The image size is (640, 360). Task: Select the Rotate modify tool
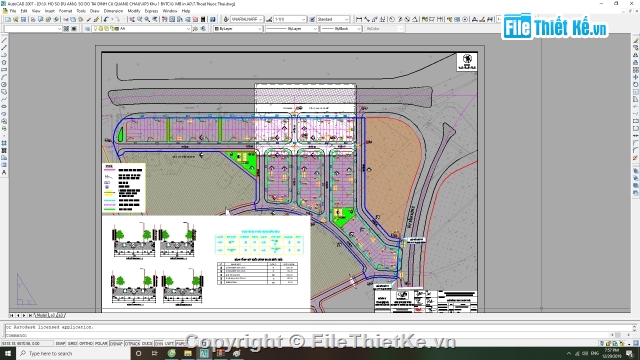coord(636,84)
